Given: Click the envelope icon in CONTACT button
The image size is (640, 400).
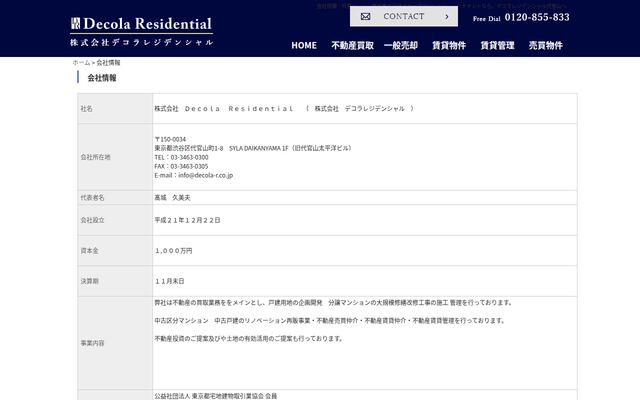Looking at the screenshot, I should pos(365,16).
